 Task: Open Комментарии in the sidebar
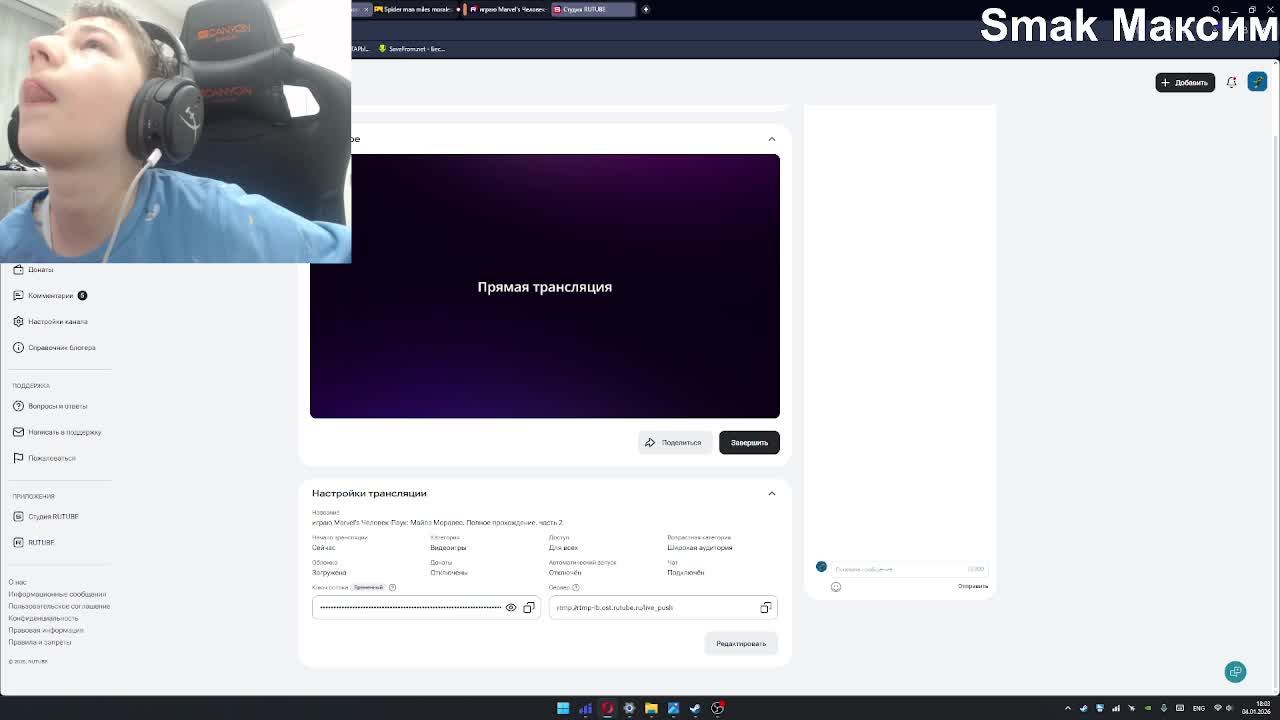click(50, 295)
